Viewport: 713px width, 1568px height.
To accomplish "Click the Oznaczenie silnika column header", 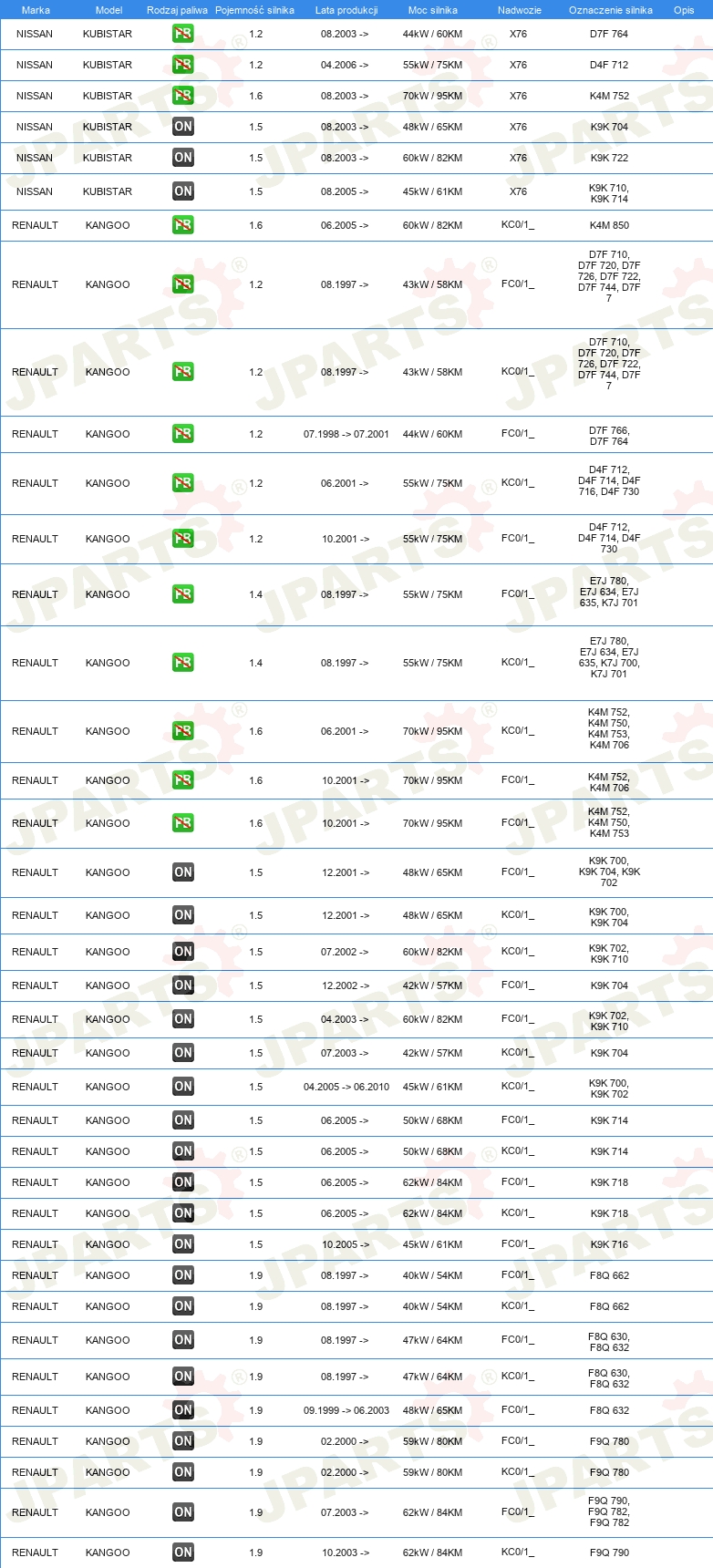I will (x=611, y=10).
